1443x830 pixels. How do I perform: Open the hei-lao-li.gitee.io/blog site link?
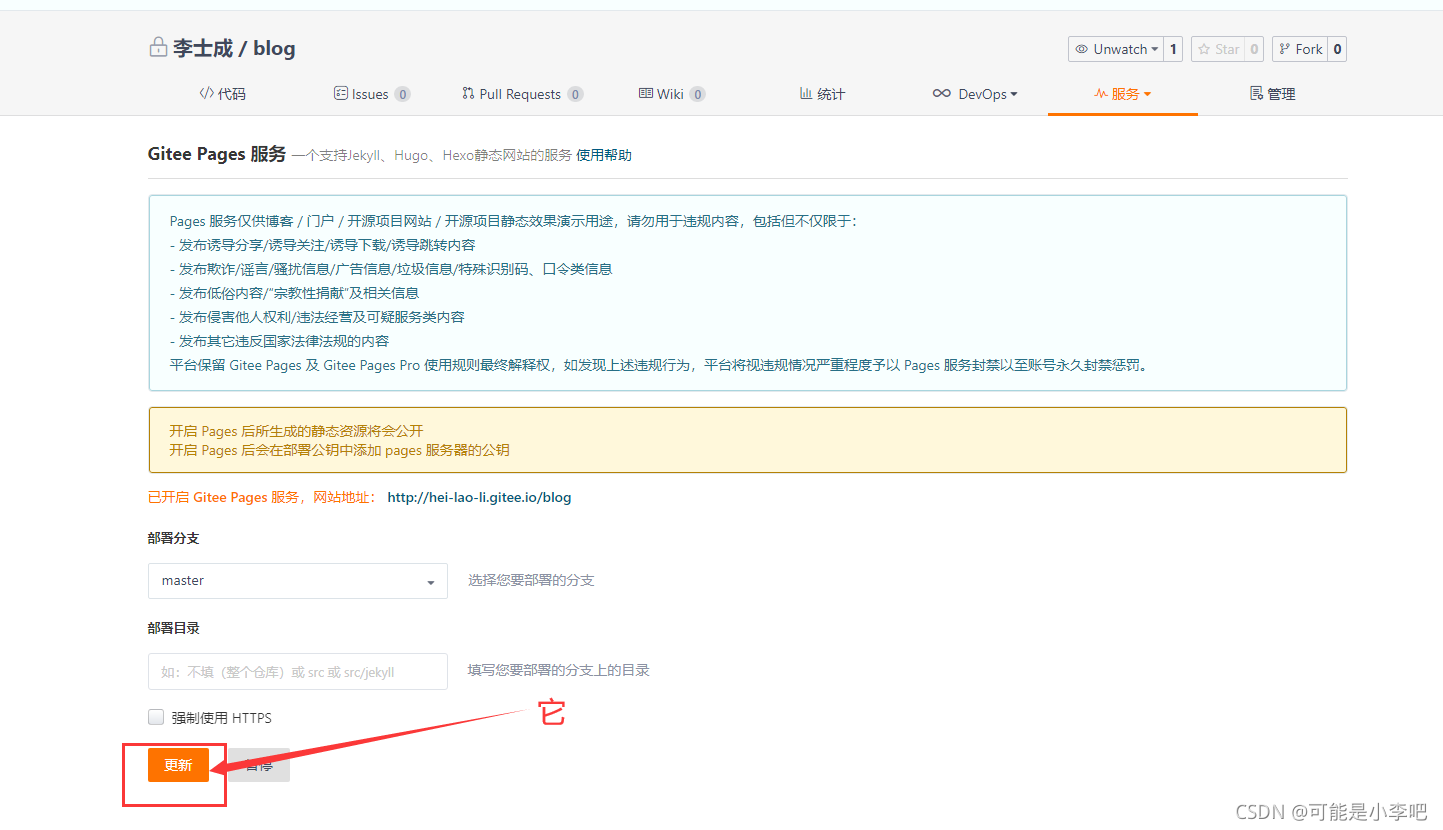coord(479,497)
